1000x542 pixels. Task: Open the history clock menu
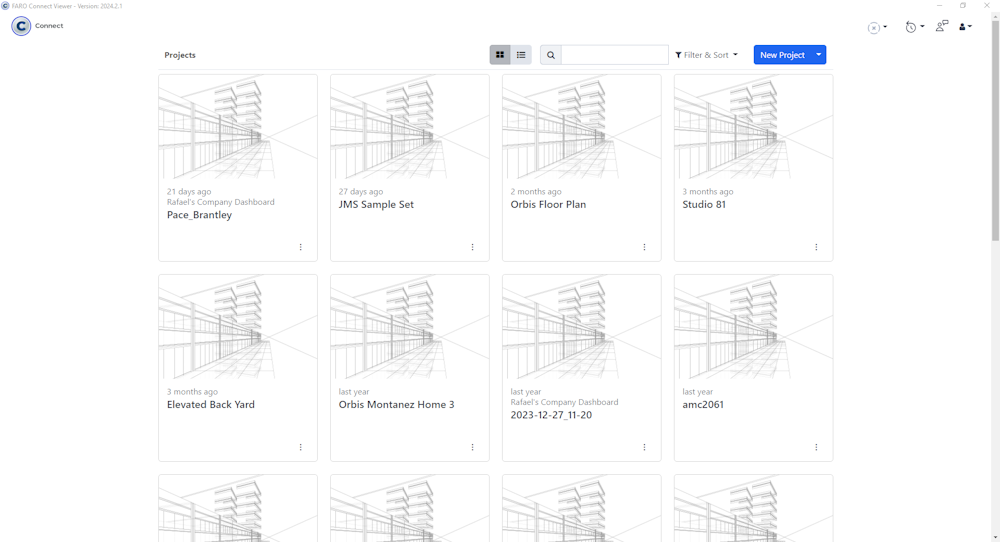(914, 27)
